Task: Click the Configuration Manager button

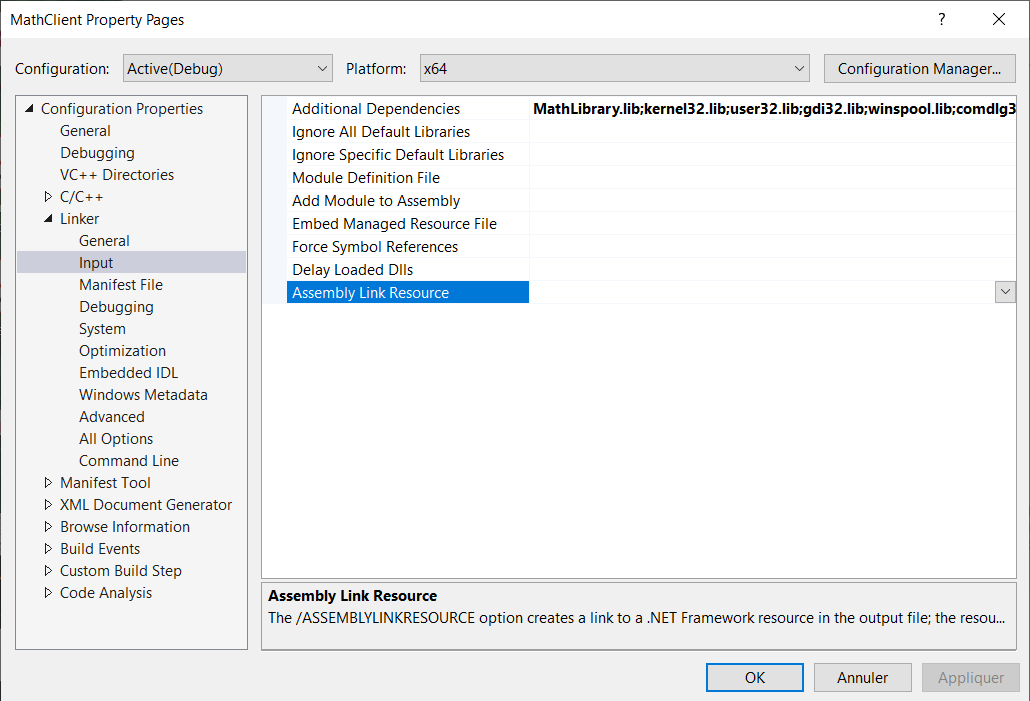Action: (919, 69)
